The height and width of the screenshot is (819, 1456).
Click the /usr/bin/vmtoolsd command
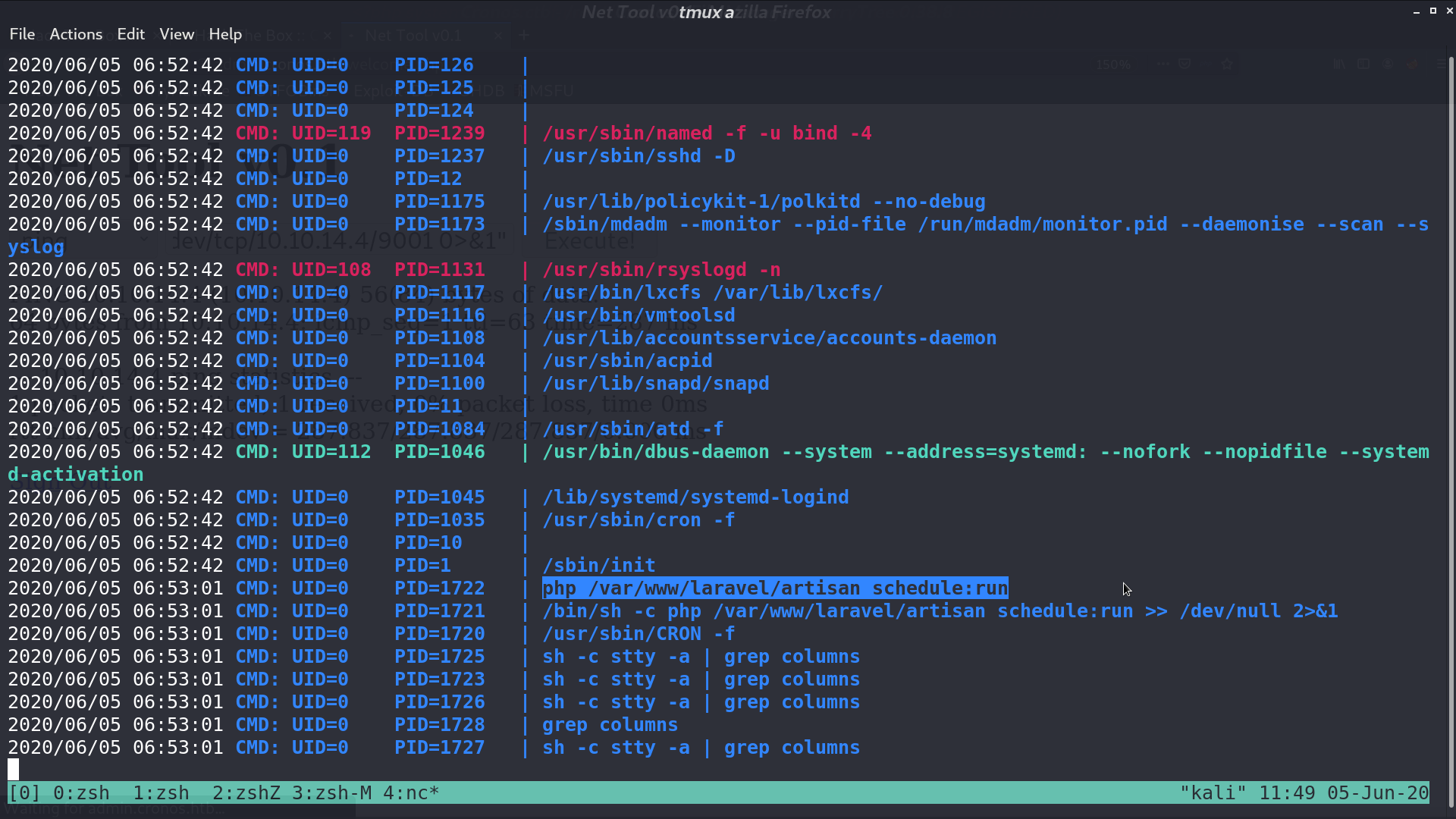(639, 315)
